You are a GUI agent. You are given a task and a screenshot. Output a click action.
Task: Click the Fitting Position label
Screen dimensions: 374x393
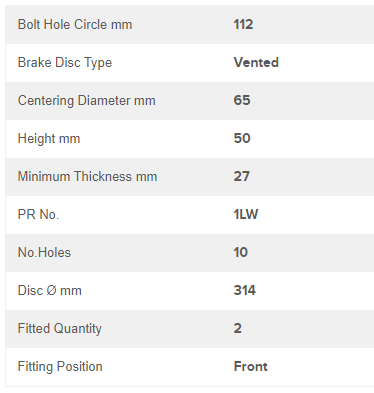pyautogui.click(x=60, y=367)
